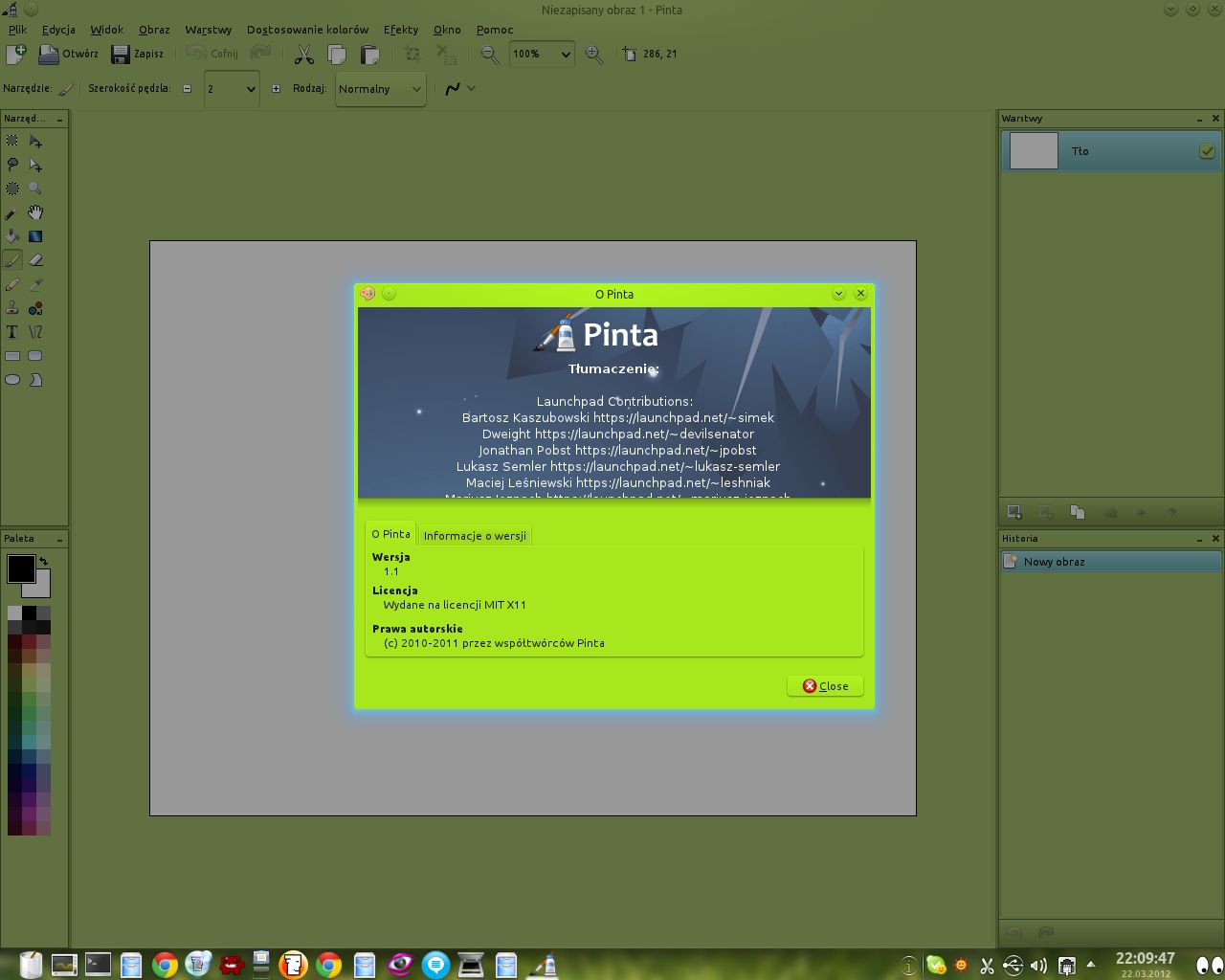Screen dimensions: 1225x980
Task: Click the Cut scissors toolbar icon
Action: tap(304, 55)
